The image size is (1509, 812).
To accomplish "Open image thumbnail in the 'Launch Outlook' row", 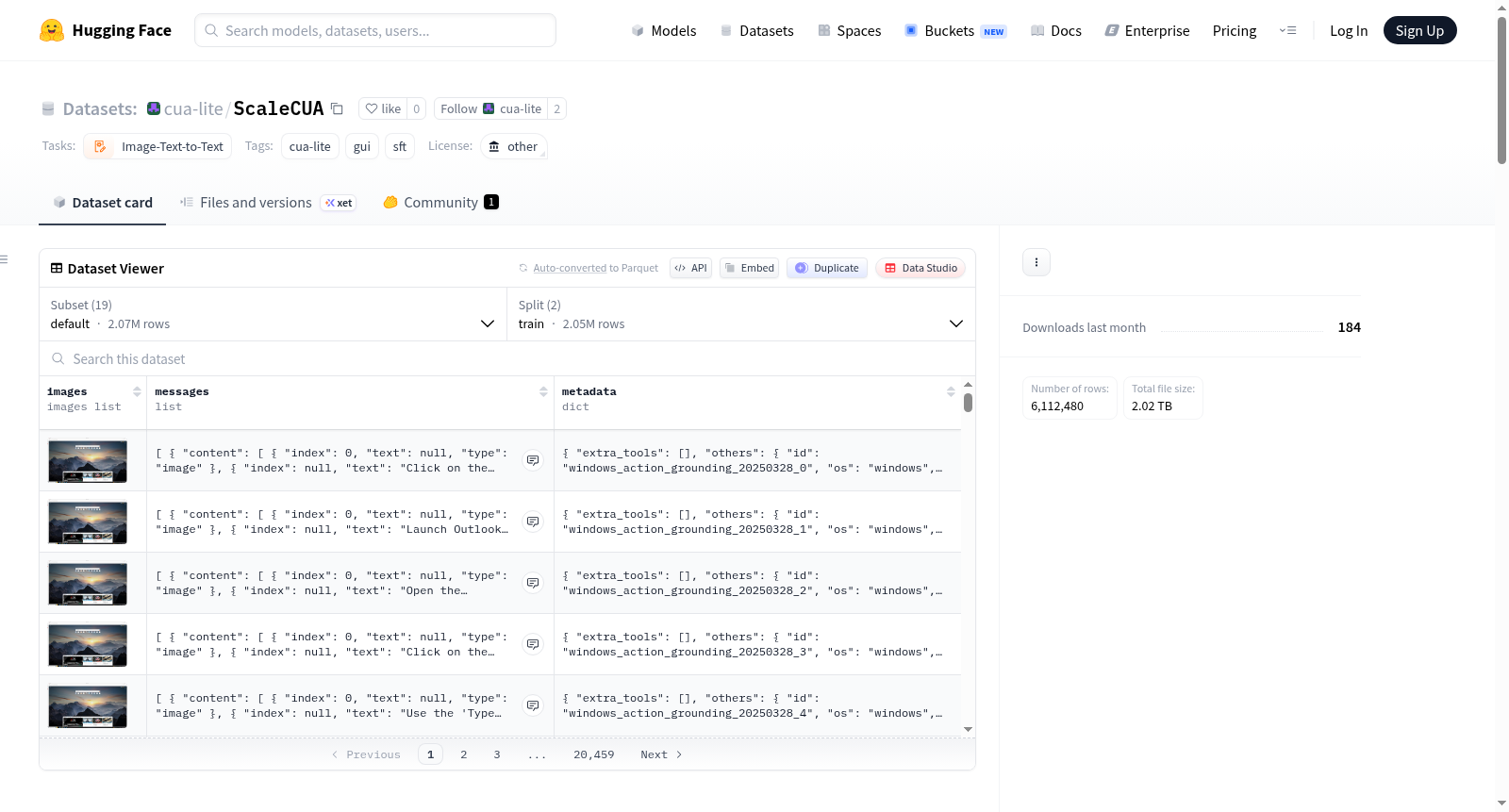I will 88,522.
